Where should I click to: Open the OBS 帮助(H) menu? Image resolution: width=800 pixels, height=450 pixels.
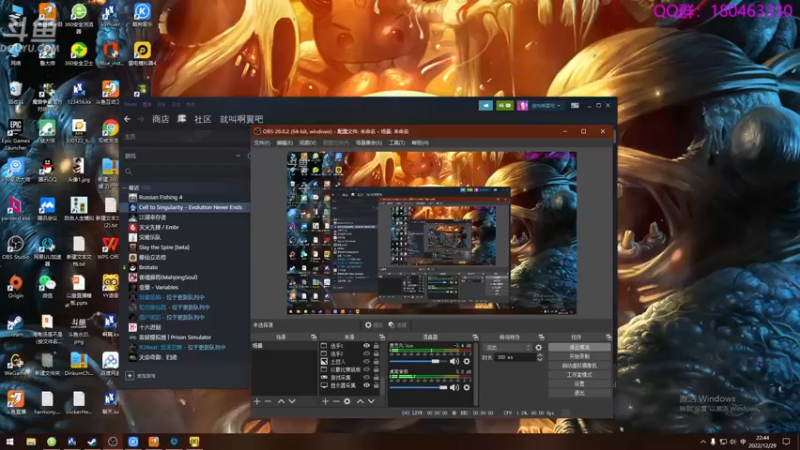point(420,143)
